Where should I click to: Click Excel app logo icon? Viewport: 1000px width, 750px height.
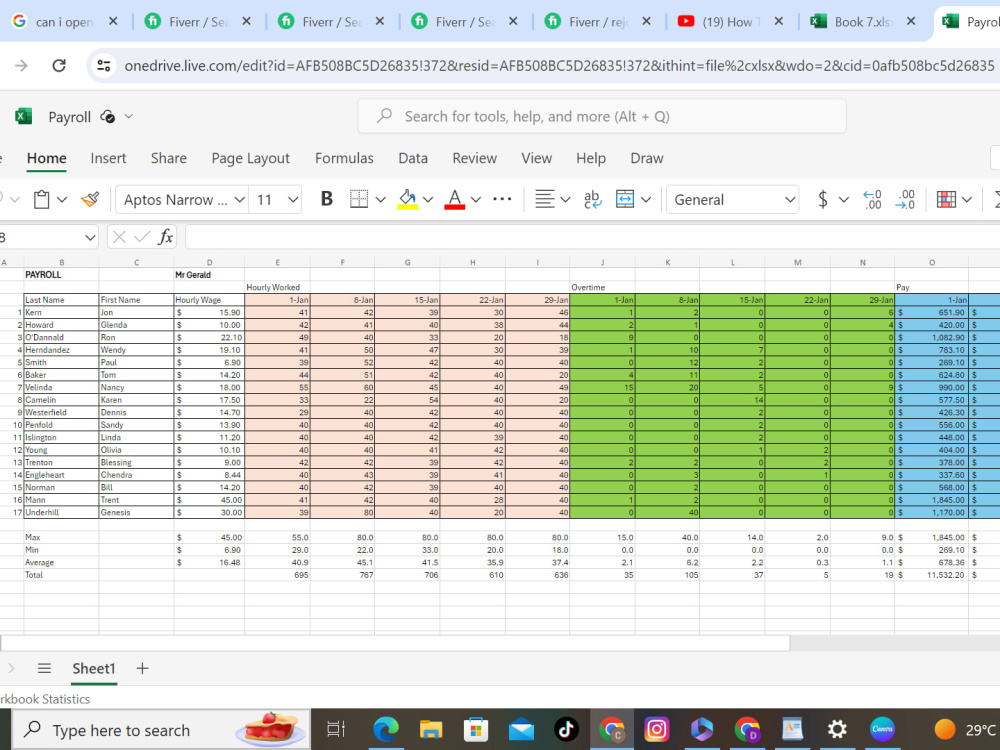(x=24, y=116)
